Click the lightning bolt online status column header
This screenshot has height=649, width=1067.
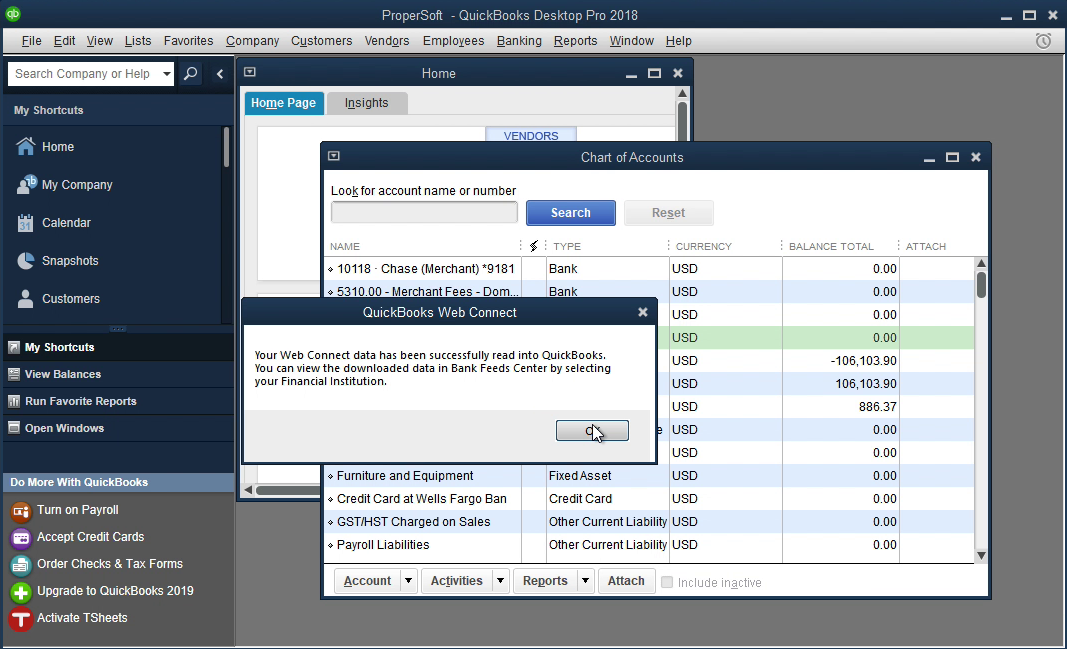coord(534,246)
